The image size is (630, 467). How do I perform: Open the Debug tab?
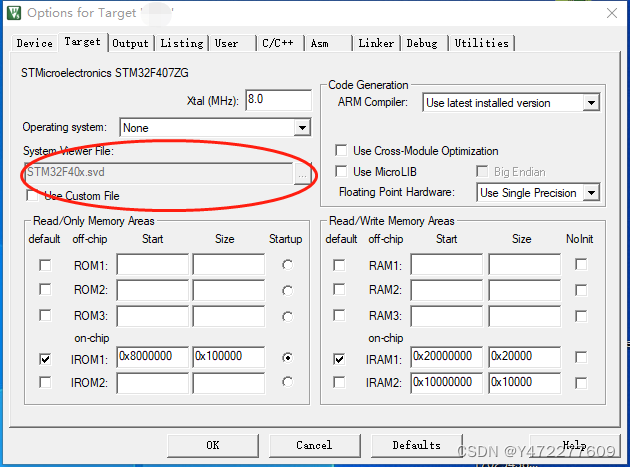click(422, 43)
